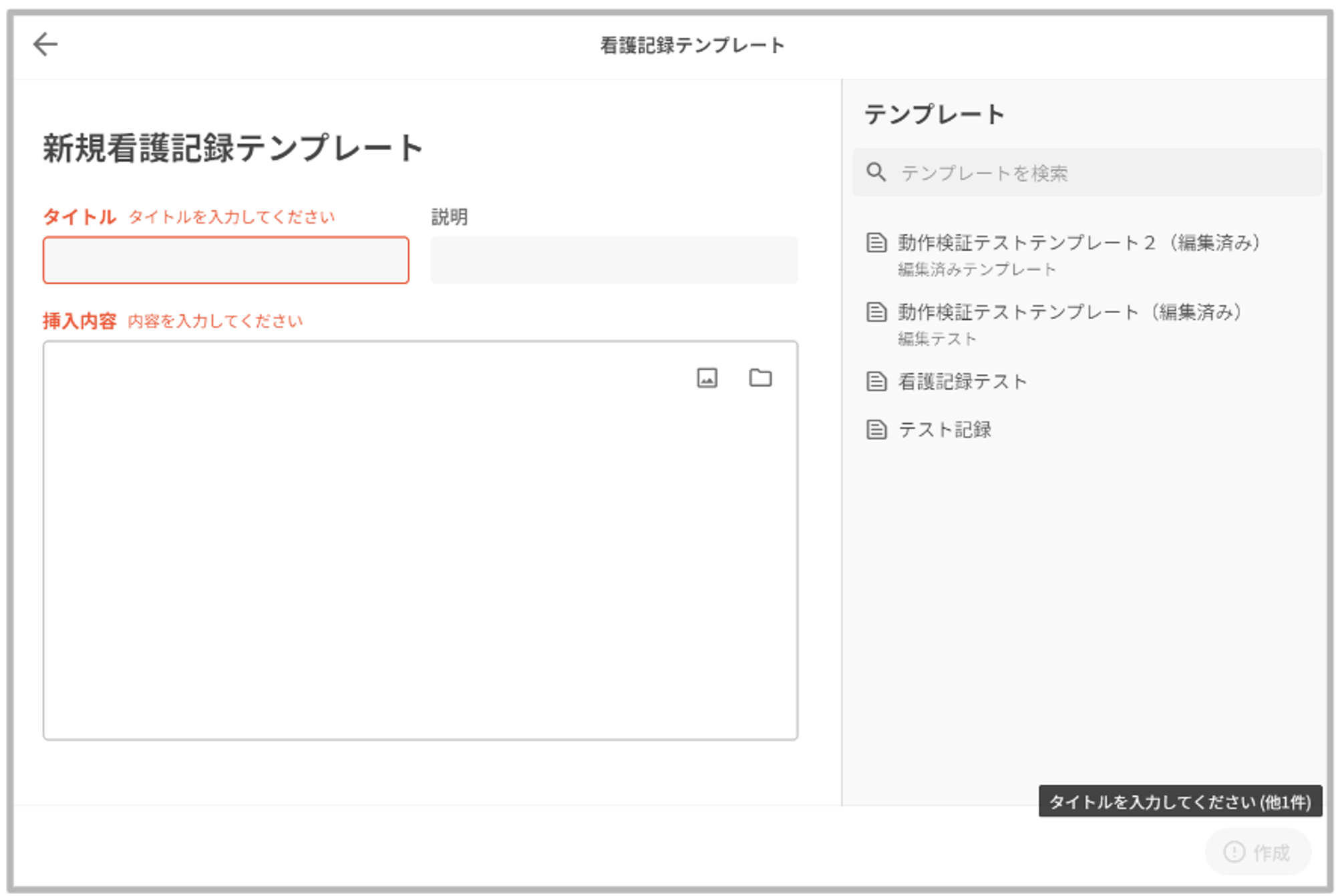Click the back arrow icon
This screenshot has height=896, width=1336.
pos(45,44)
